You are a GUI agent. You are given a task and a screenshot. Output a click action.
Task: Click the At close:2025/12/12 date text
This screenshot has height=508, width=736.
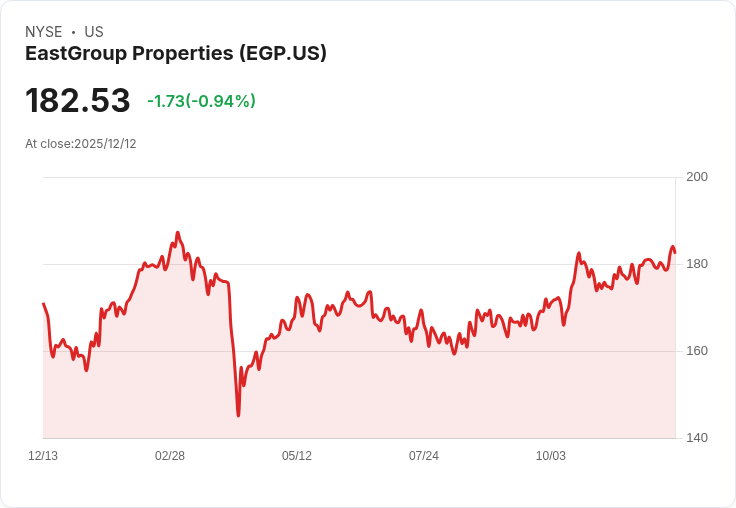(x=81, y=144)
